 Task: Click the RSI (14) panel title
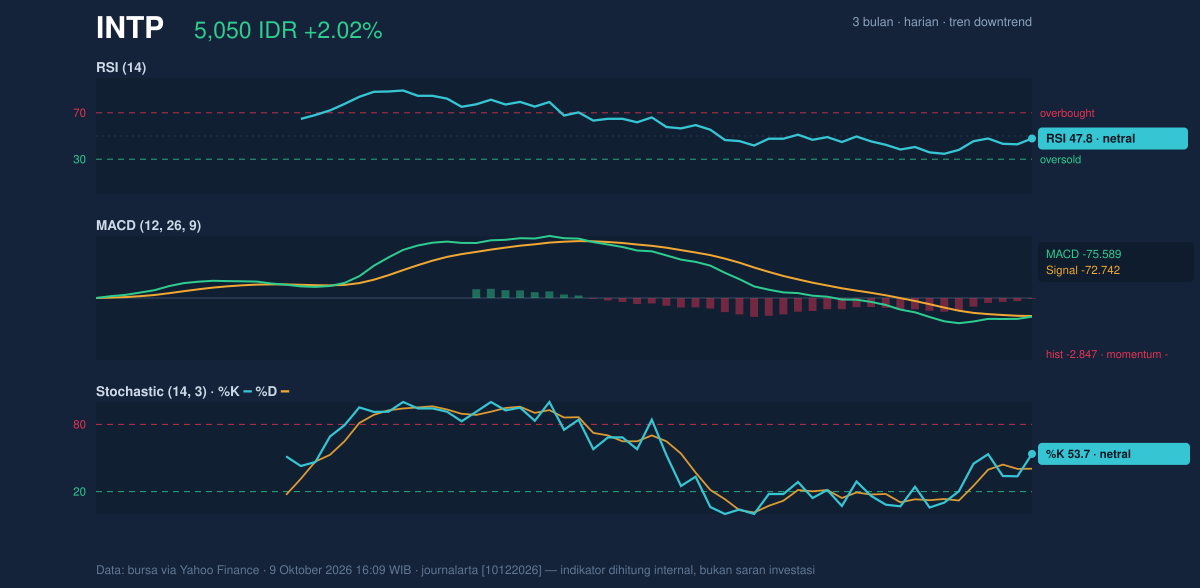(121, 68)
